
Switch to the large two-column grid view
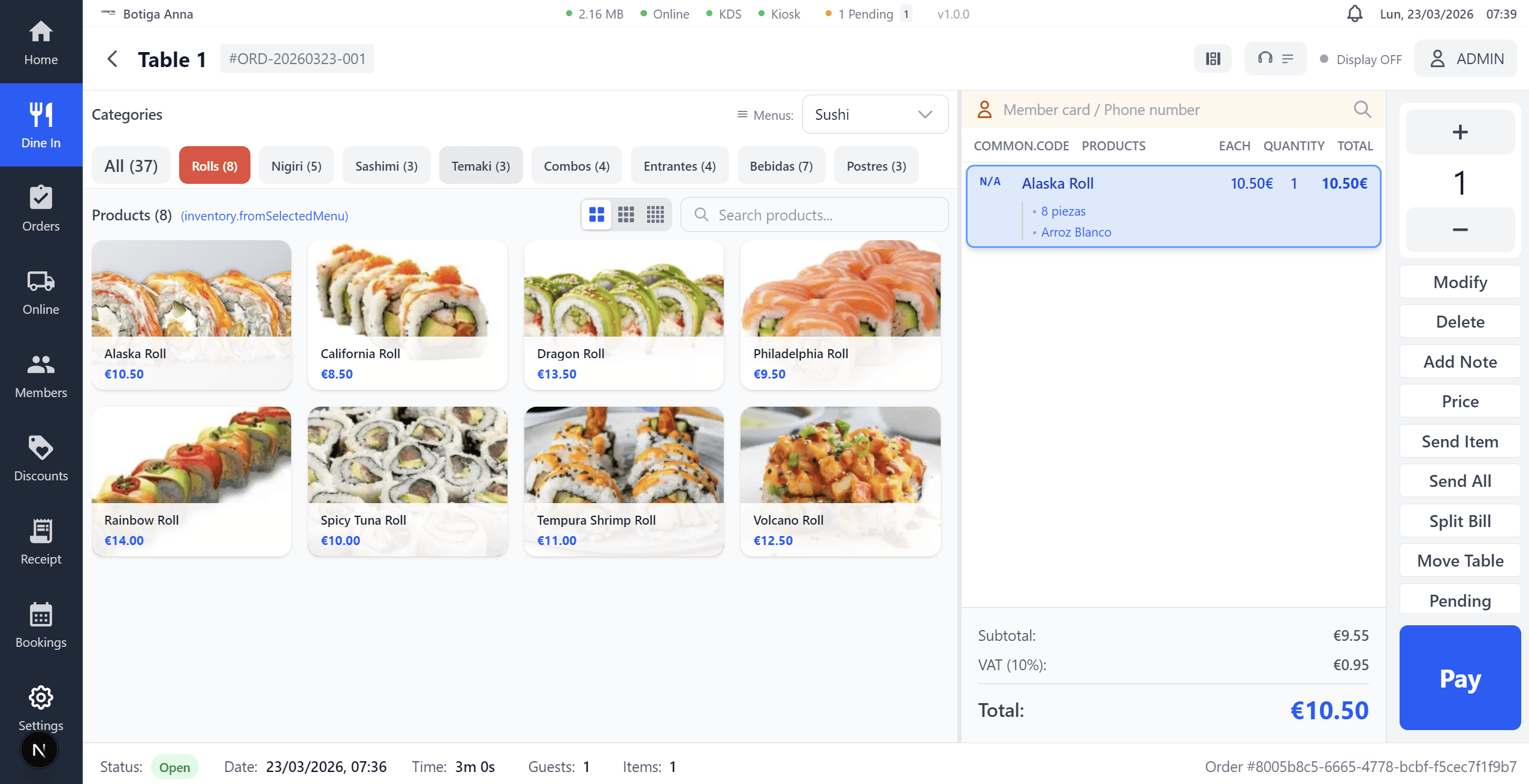[x=597, y=214]
